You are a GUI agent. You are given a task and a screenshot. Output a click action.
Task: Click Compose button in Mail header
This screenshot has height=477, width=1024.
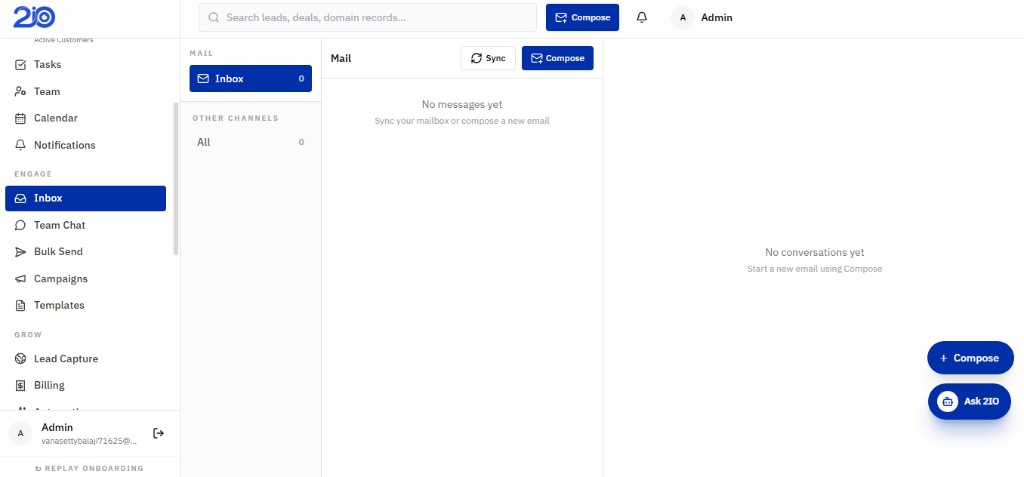558,58
